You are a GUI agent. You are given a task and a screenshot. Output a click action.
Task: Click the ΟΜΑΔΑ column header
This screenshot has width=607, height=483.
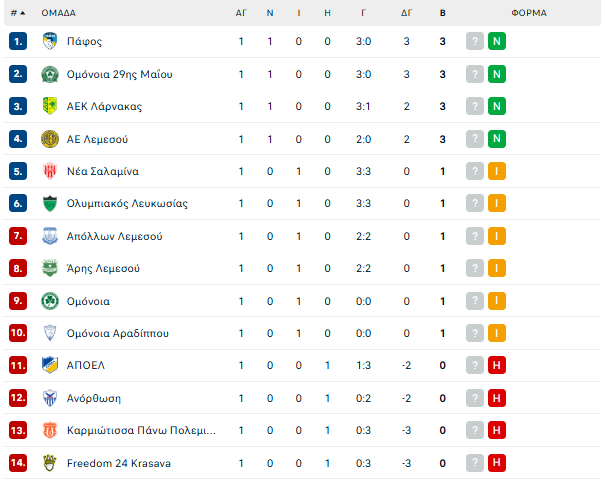click(58, 13)
